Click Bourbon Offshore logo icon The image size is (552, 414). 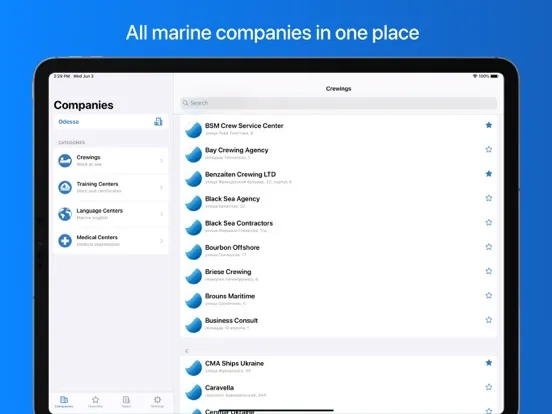pyautogui.click(x=194, y=252)
